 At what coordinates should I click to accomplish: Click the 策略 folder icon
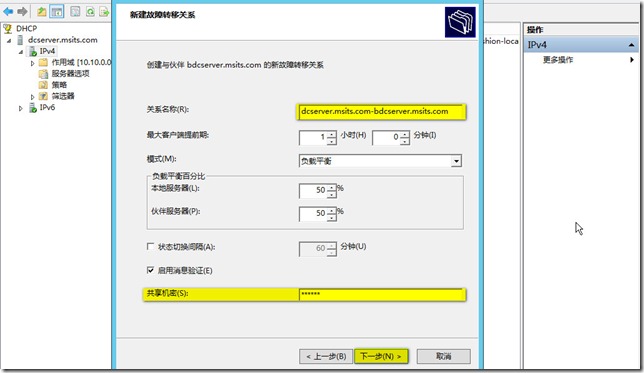pos(43,85)
